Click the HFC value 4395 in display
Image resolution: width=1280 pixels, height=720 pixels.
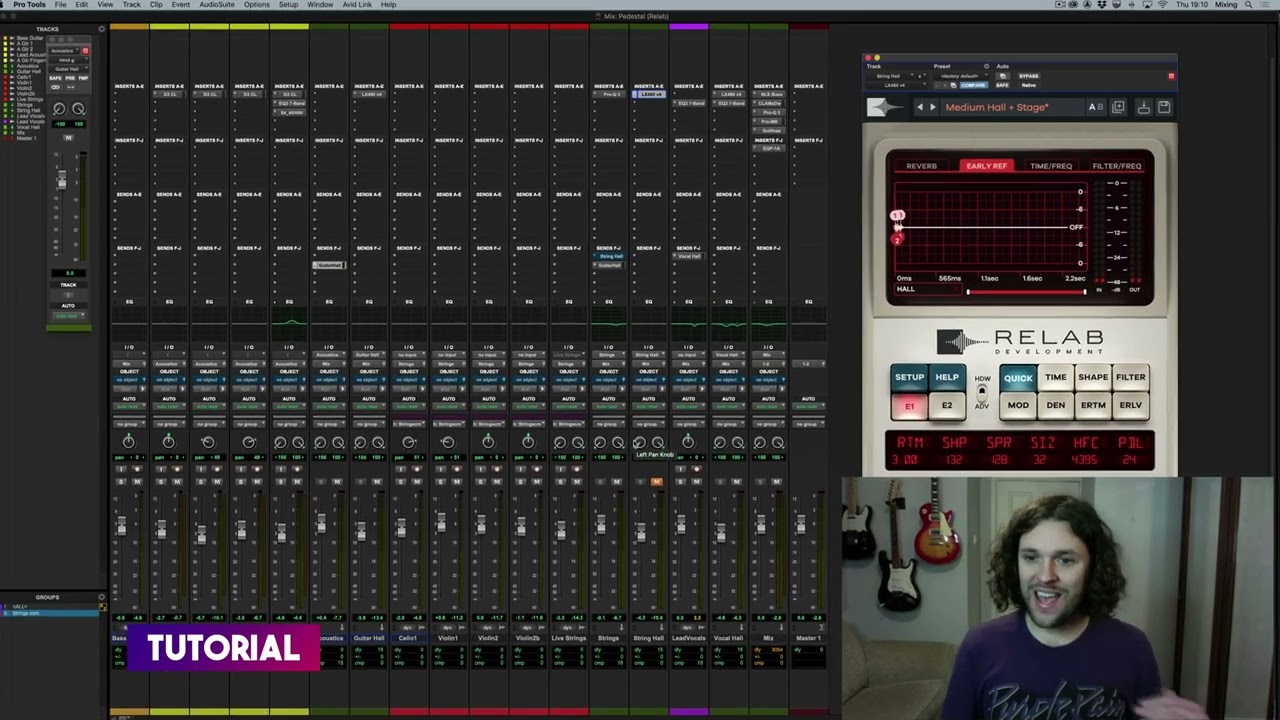tap(1084, 460)
